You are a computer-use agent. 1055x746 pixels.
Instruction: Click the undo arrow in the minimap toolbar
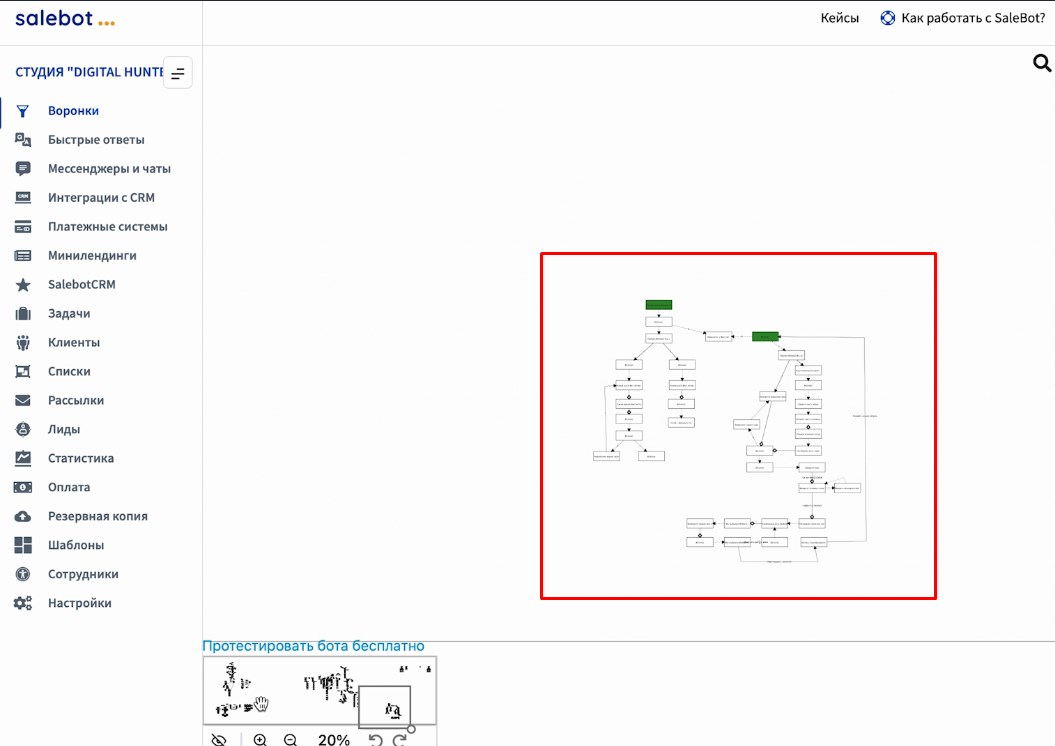(375, 740)
